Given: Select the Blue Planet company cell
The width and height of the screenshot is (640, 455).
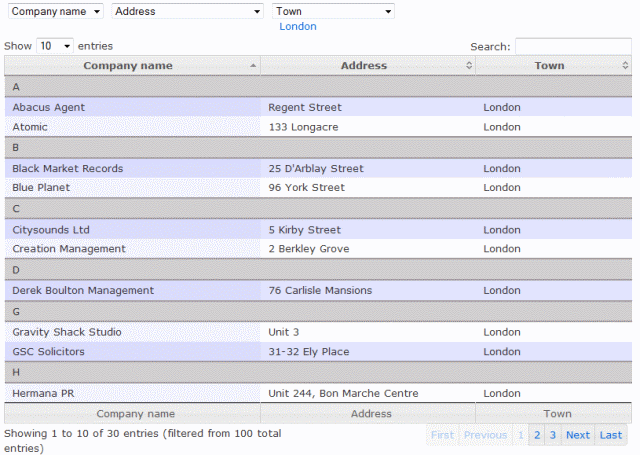Looking at the screenshot, I should 132,188.
